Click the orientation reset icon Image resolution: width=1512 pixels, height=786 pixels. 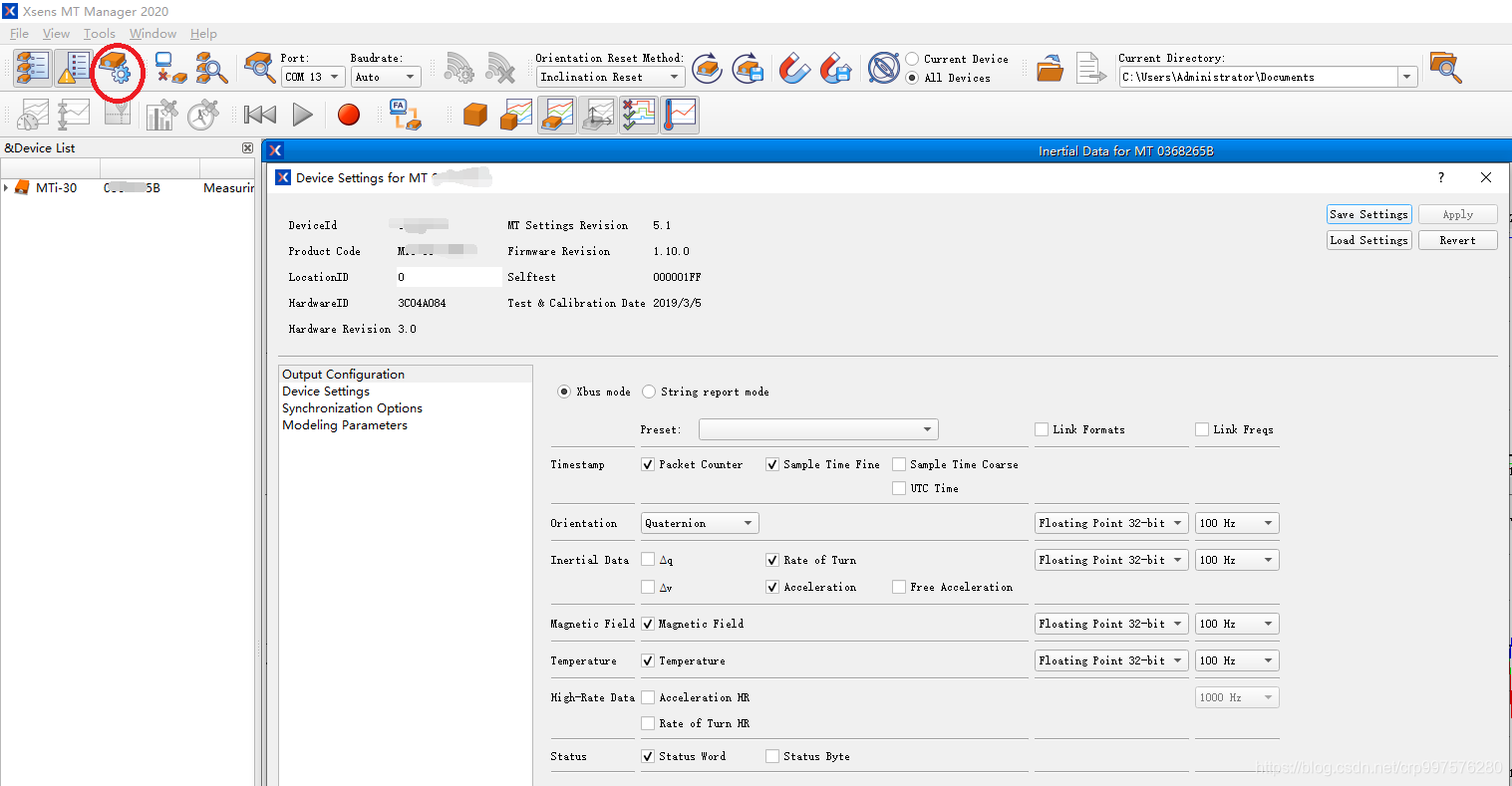pos(708,69)
